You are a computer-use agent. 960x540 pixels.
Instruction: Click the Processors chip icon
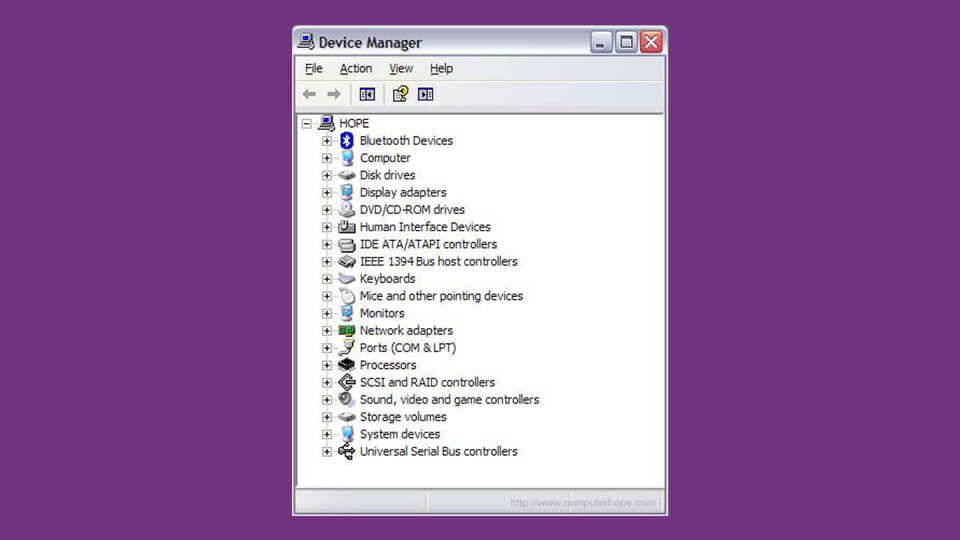347,365
